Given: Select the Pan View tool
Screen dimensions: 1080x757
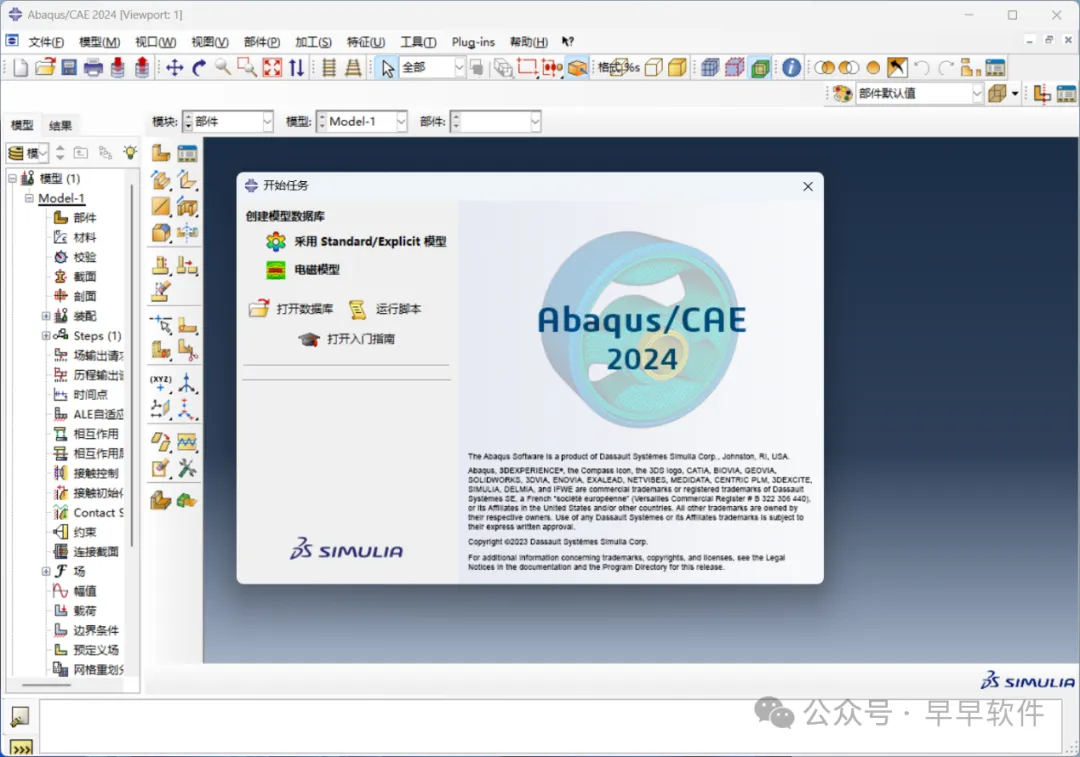Looking at the screenshot, I should (174, 68).
